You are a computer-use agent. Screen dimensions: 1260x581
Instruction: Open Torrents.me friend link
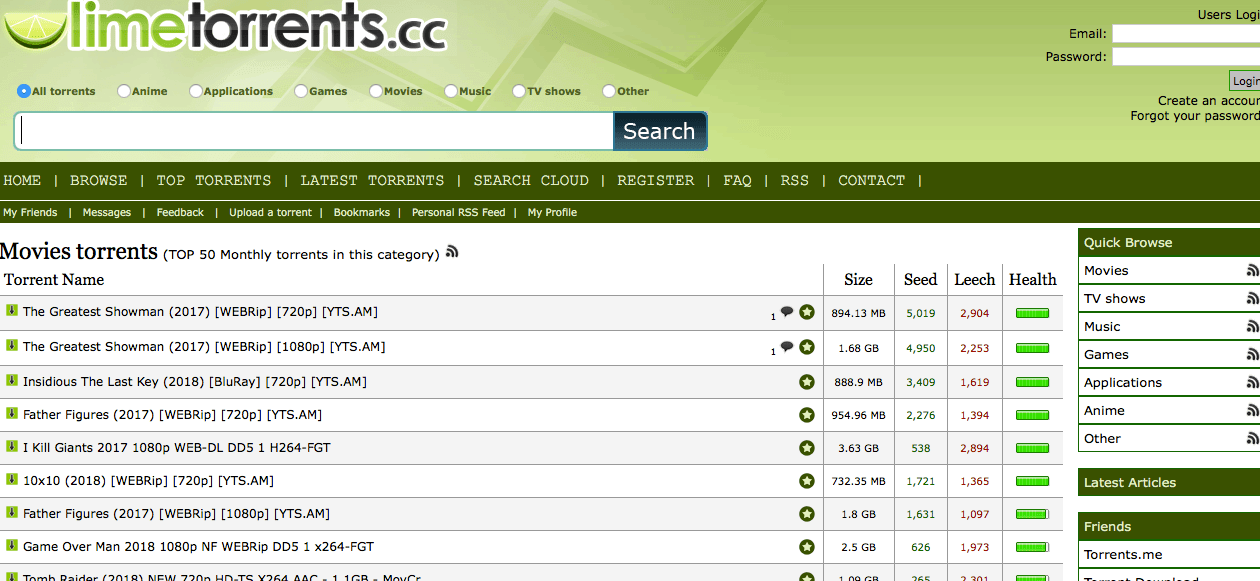[1123, 555]
